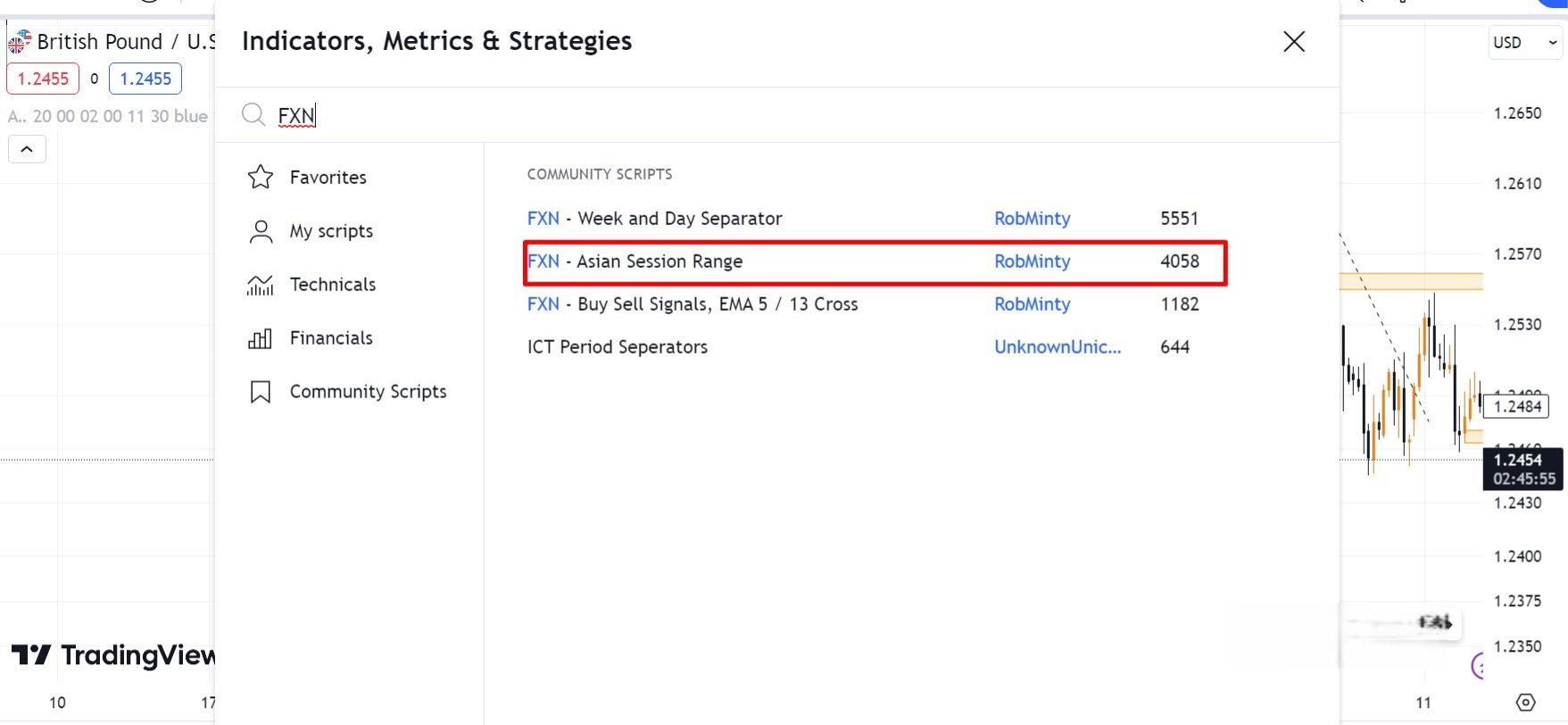Add FXN - Asian Session Range script
This screenshot has width=1568, height=725.
click(660, 262)
